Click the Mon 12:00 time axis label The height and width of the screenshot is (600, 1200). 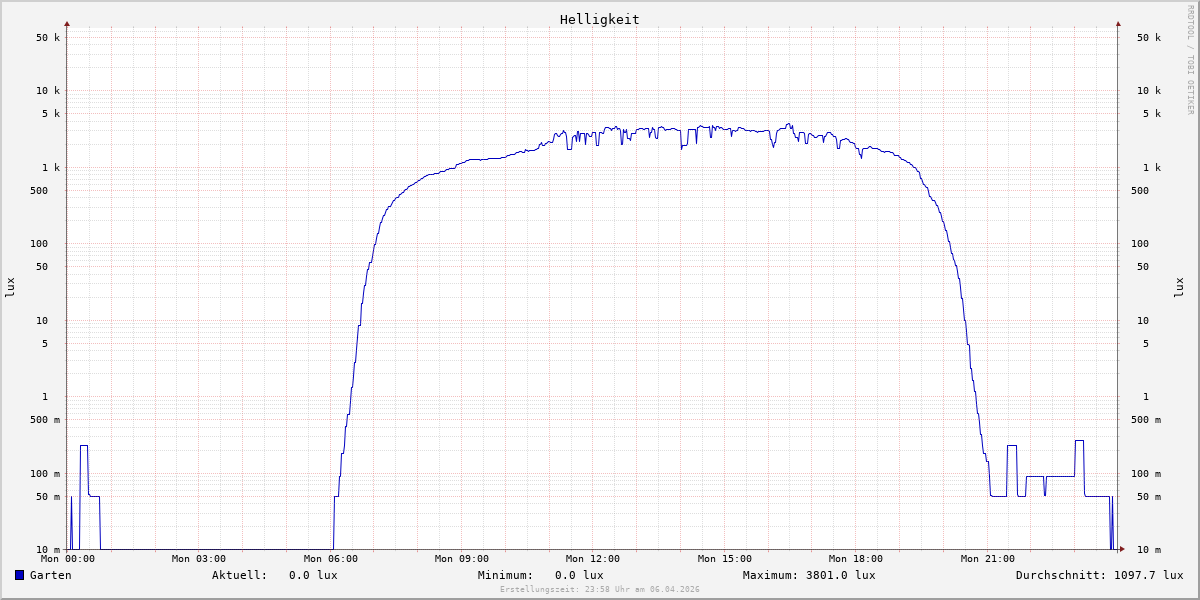click(593, 559)
